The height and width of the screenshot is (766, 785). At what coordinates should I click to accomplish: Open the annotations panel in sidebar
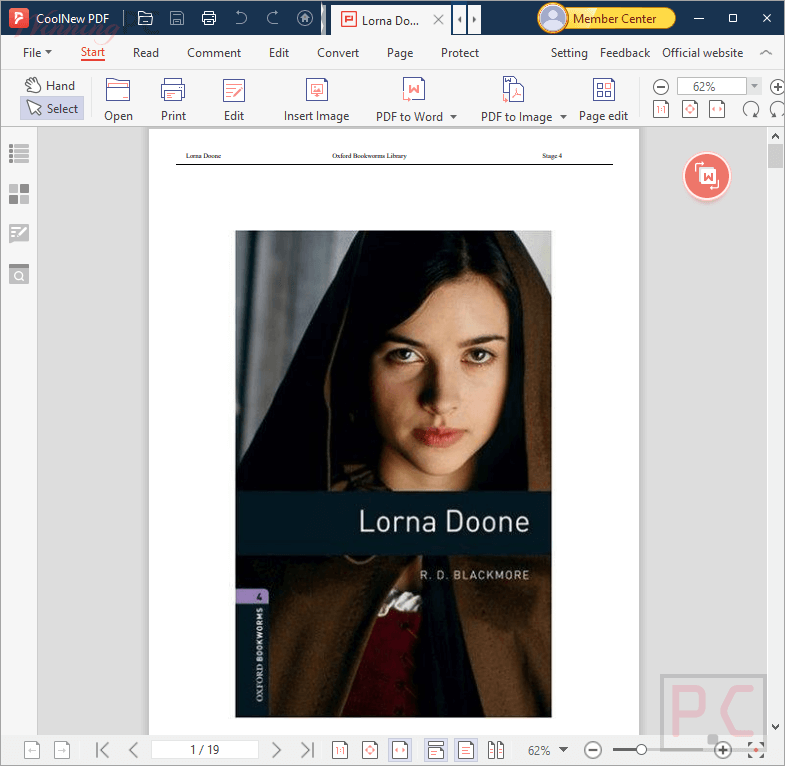click(19, 233)
